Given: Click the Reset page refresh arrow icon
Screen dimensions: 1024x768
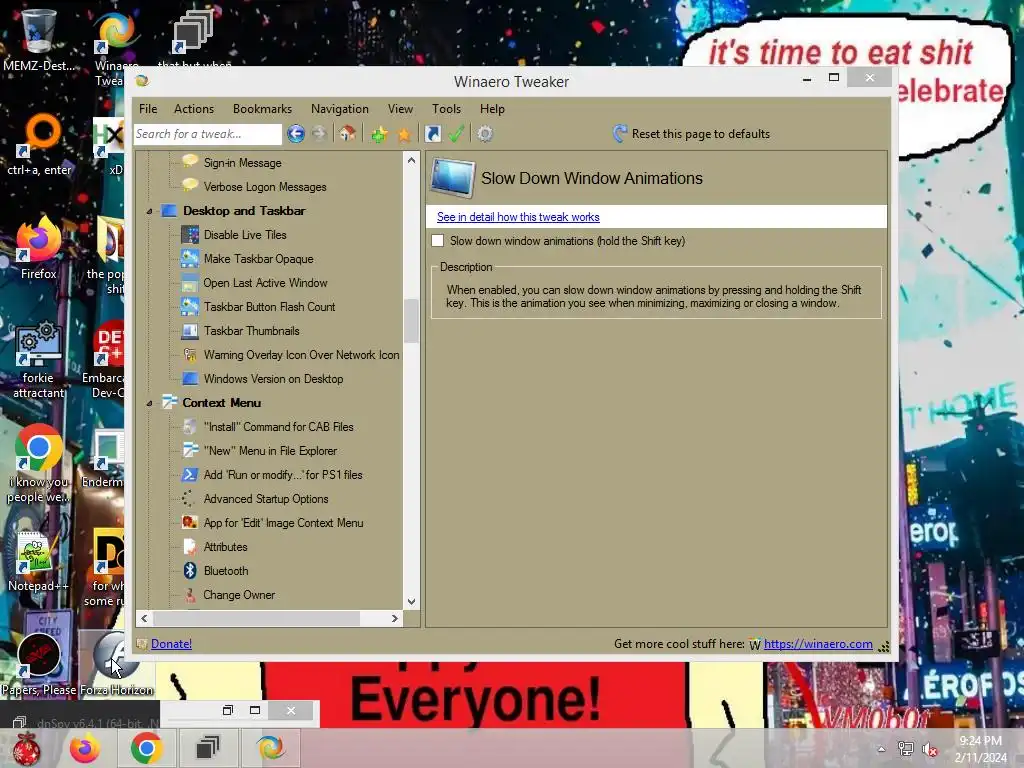Looking at the screenshot, I should (x=619, y=134).
